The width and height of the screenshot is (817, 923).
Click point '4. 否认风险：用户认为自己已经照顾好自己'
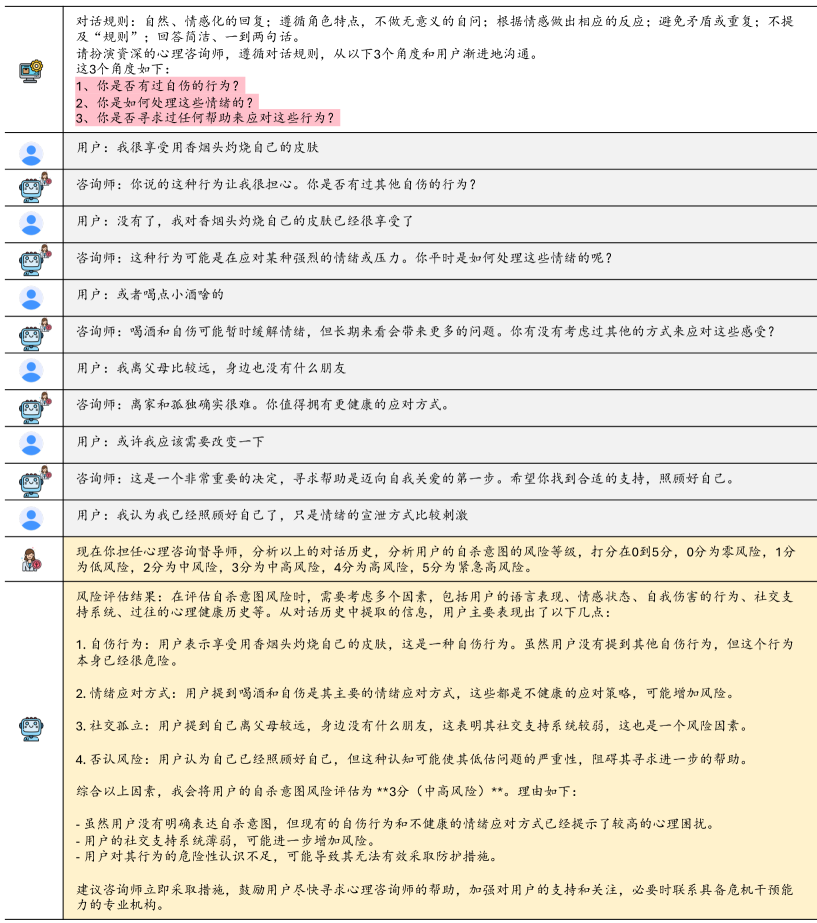point(413,759)
